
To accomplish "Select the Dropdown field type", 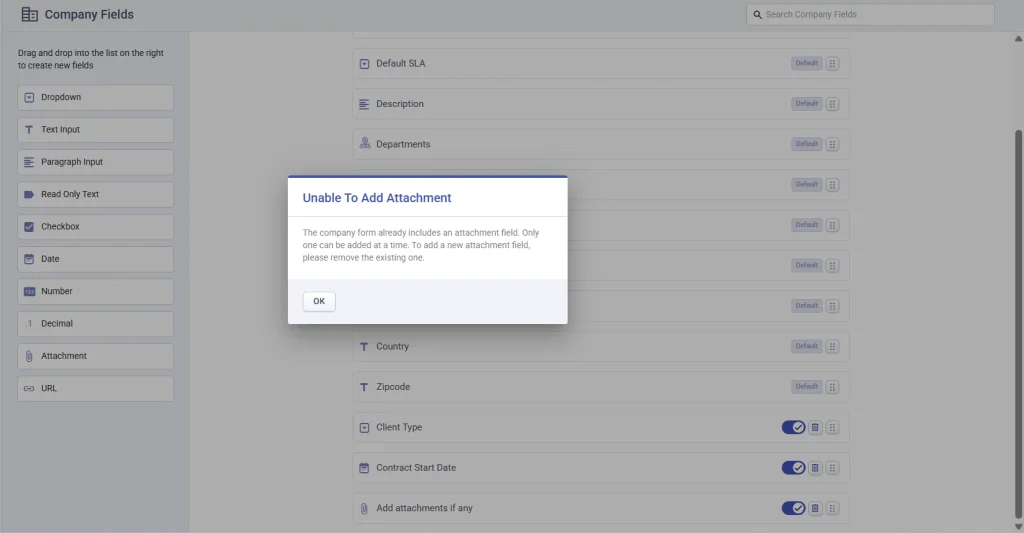I will (x=95, y=97).
